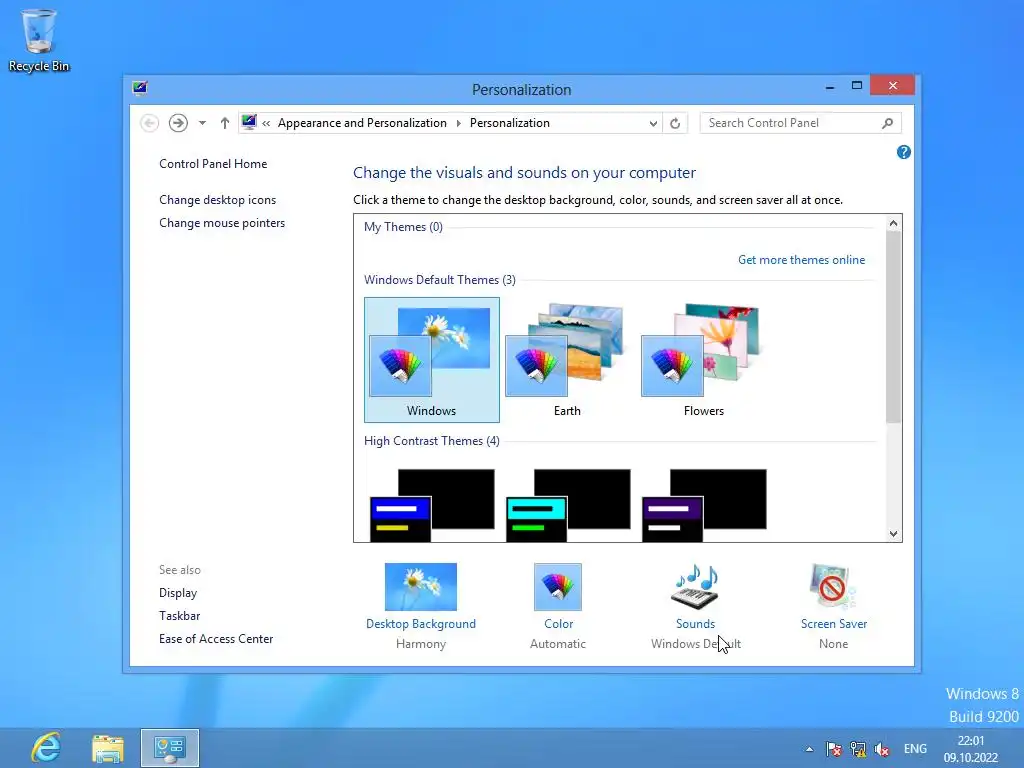Viewport: 1024px width, 768px height.
Task: Click the Desktop Background link text
Action: pyautogui.click(x=421, y=624)
